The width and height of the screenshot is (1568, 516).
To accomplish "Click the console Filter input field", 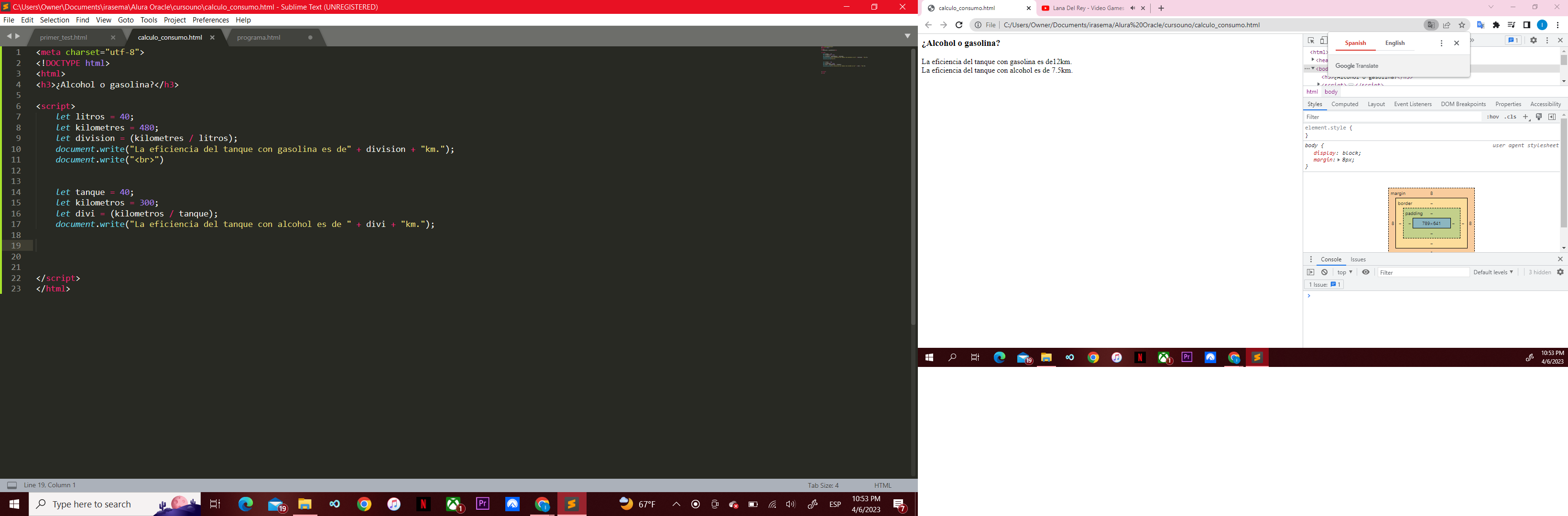I will coord(1423,272).
